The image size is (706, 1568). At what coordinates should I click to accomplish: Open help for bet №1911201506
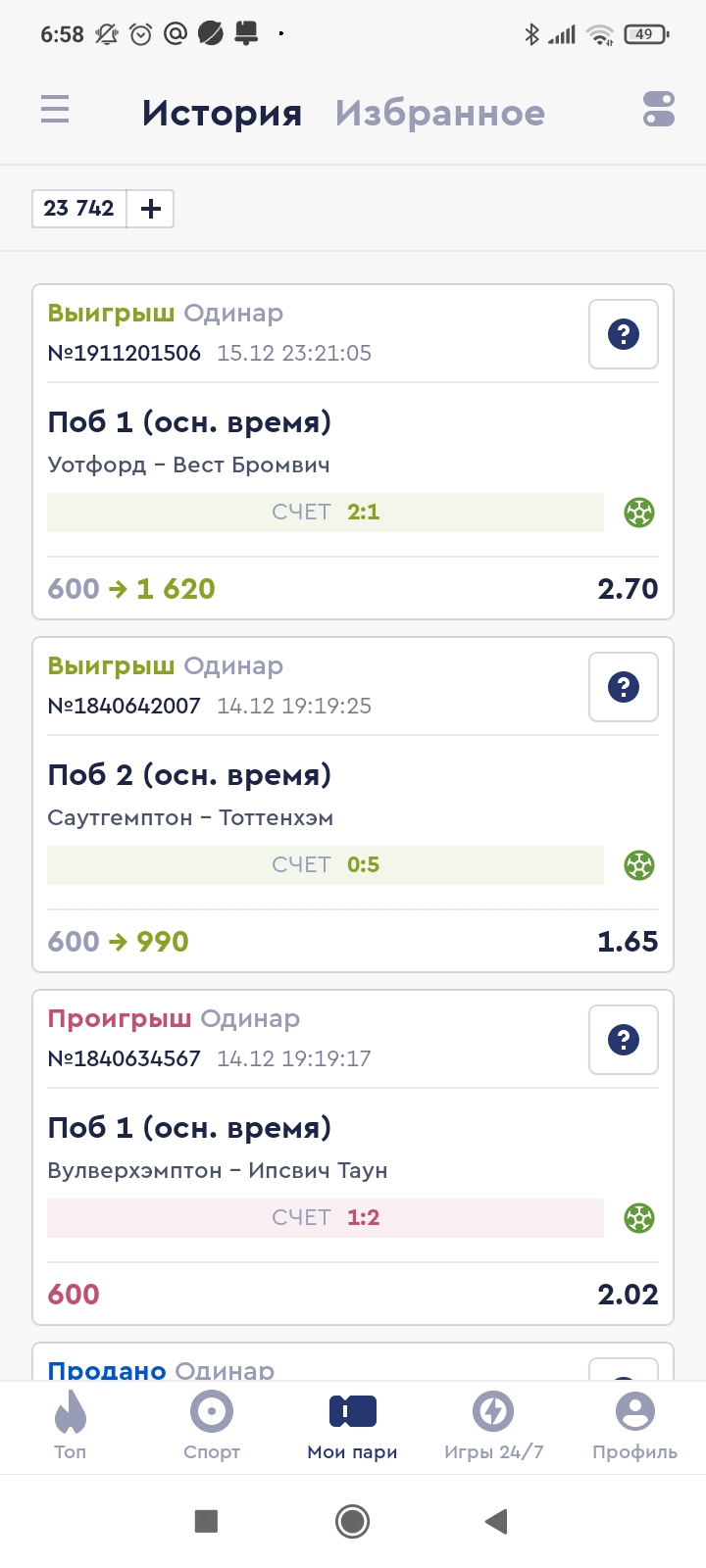(623, 334)
